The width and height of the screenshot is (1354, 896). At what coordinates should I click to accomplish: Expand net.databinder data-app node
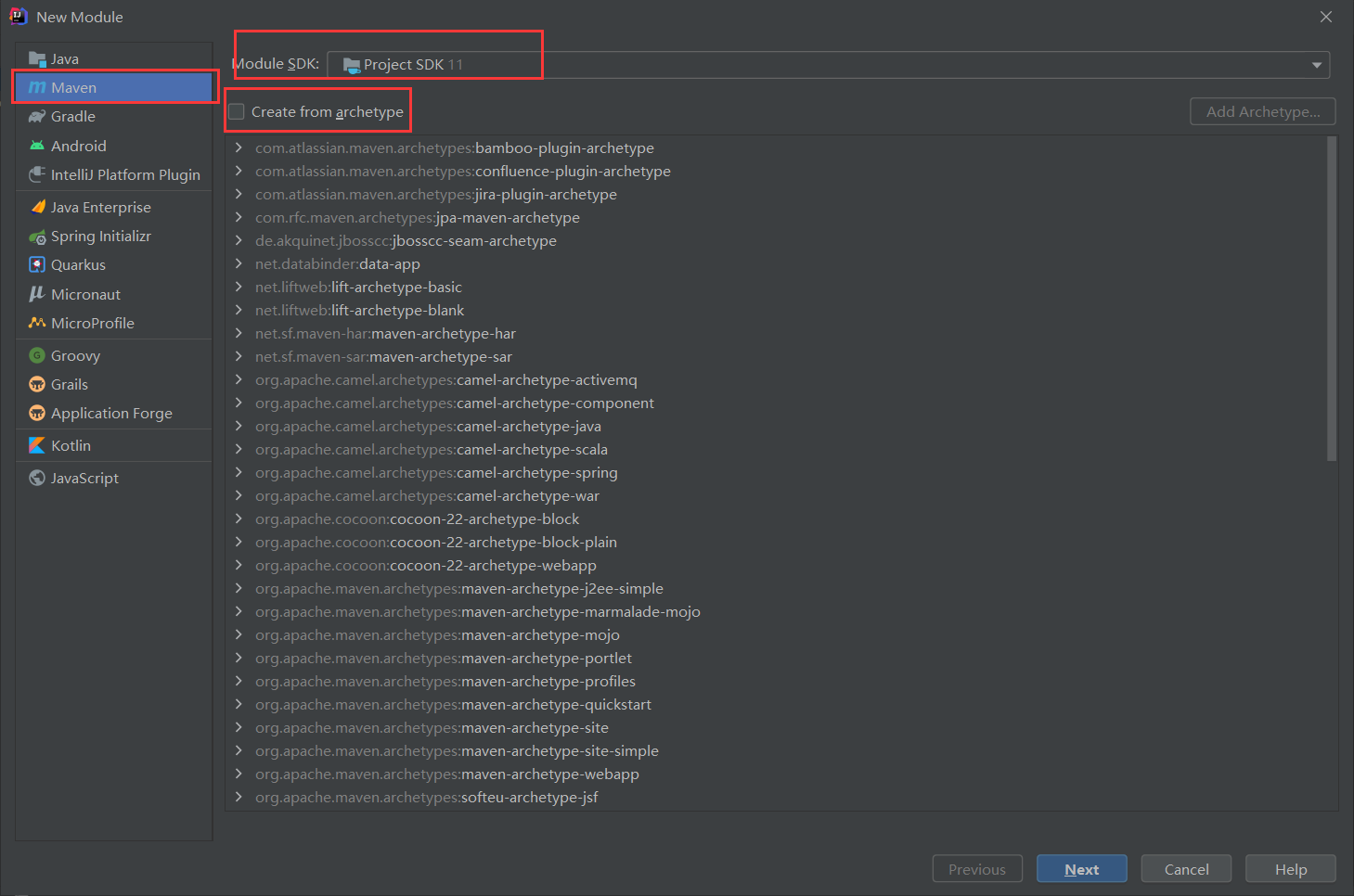pyautogui.click(x=239, y=263)
